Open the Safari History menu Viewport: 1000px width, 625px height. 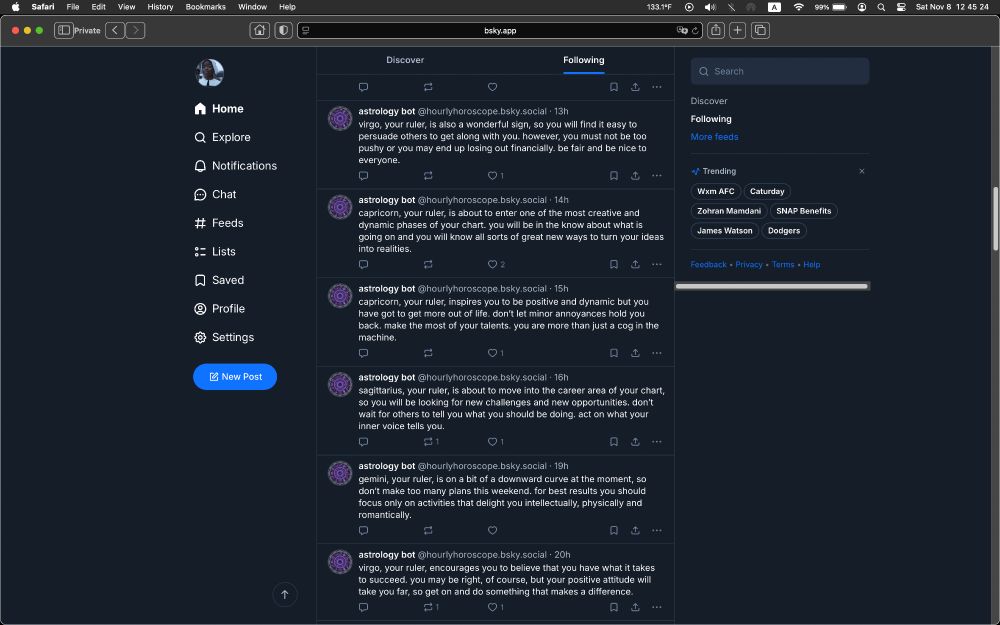pos(160,7)
